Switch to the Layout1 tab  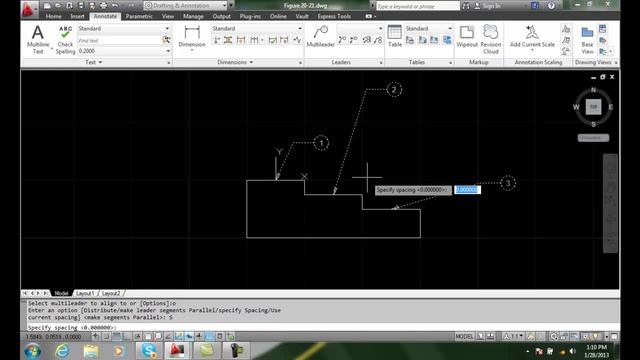[x=85, y=293]
